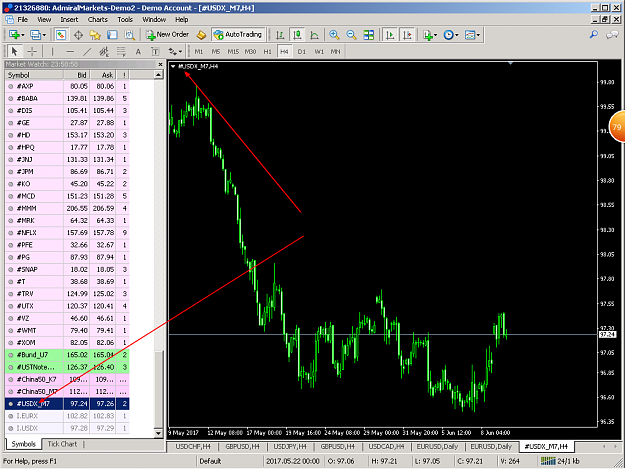Switch chart to candlesticks style
Viewport: 625px width, 469px height.
click(297, 35)
